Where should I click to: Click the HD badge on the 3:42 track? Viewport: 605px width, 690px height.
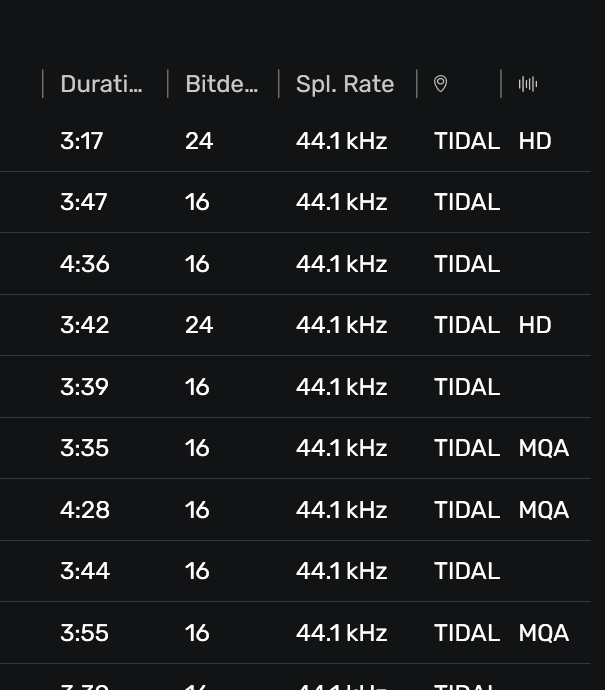tap(535, 325)
